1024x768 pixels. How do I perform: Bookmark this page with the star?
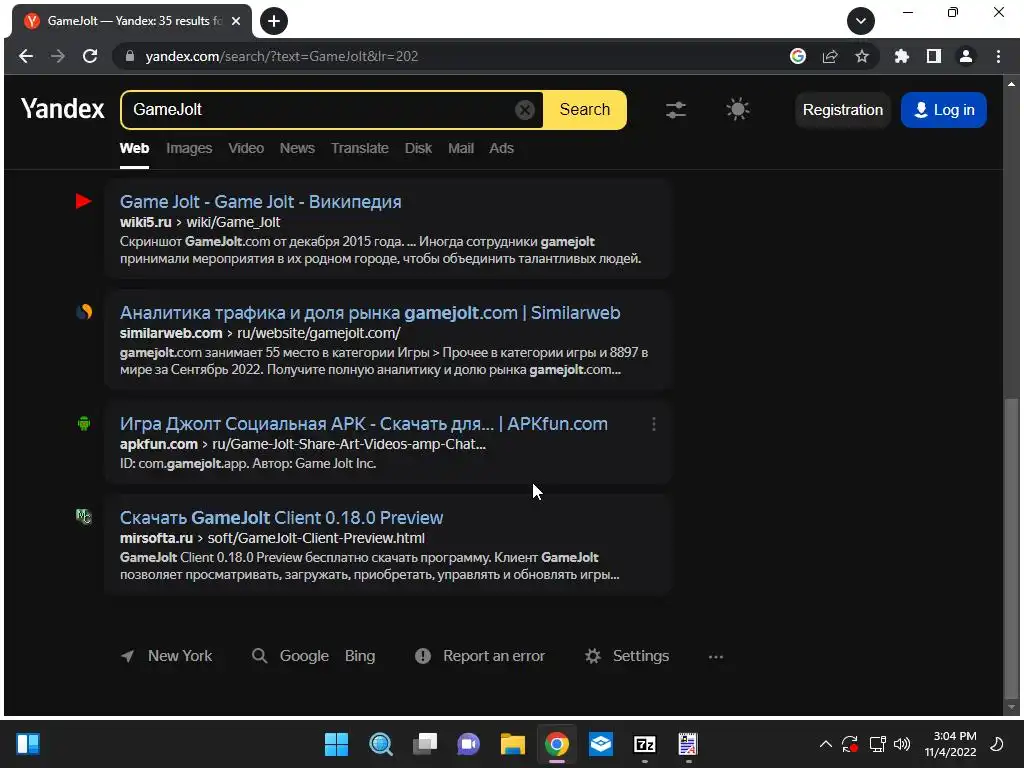click(x=862, y=56)
